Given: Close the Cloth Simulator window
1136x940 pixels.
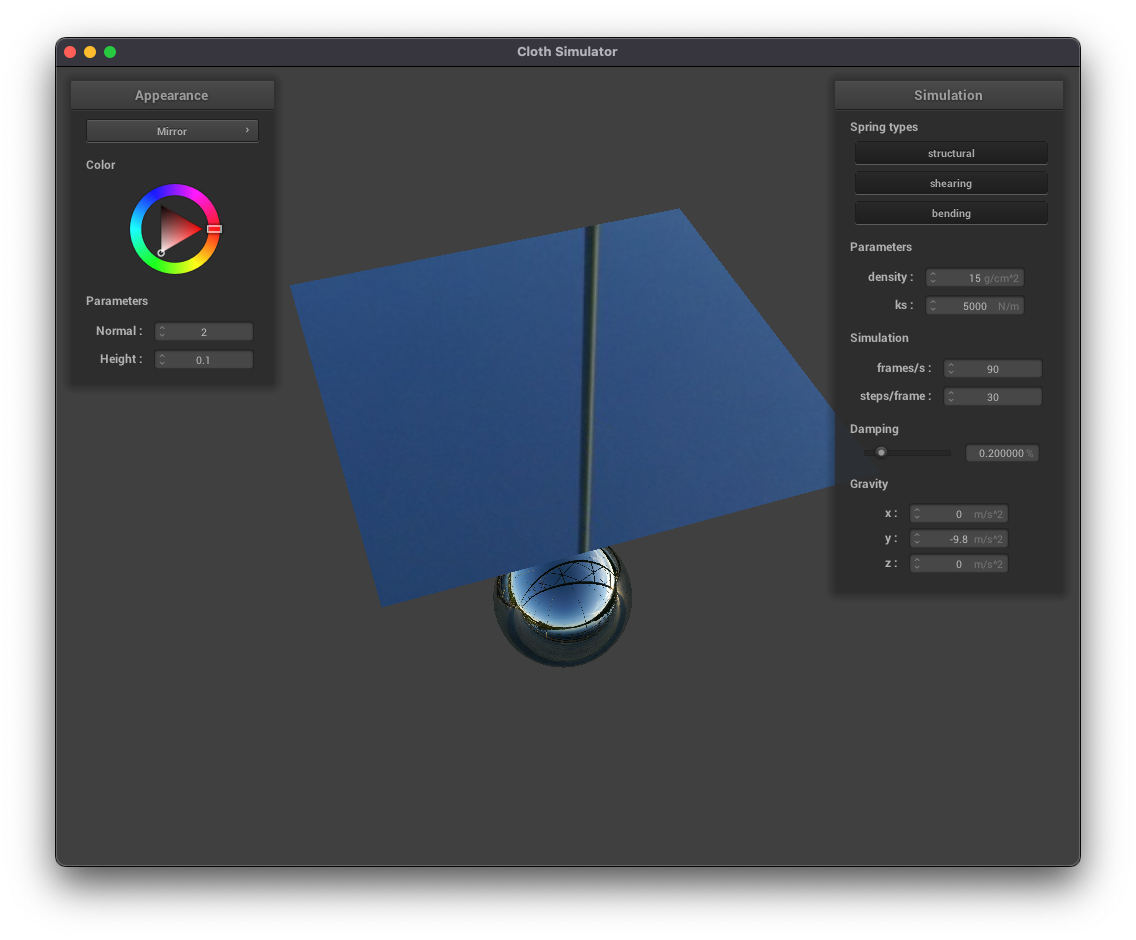Looking at the screenshot, I should 70,52.
